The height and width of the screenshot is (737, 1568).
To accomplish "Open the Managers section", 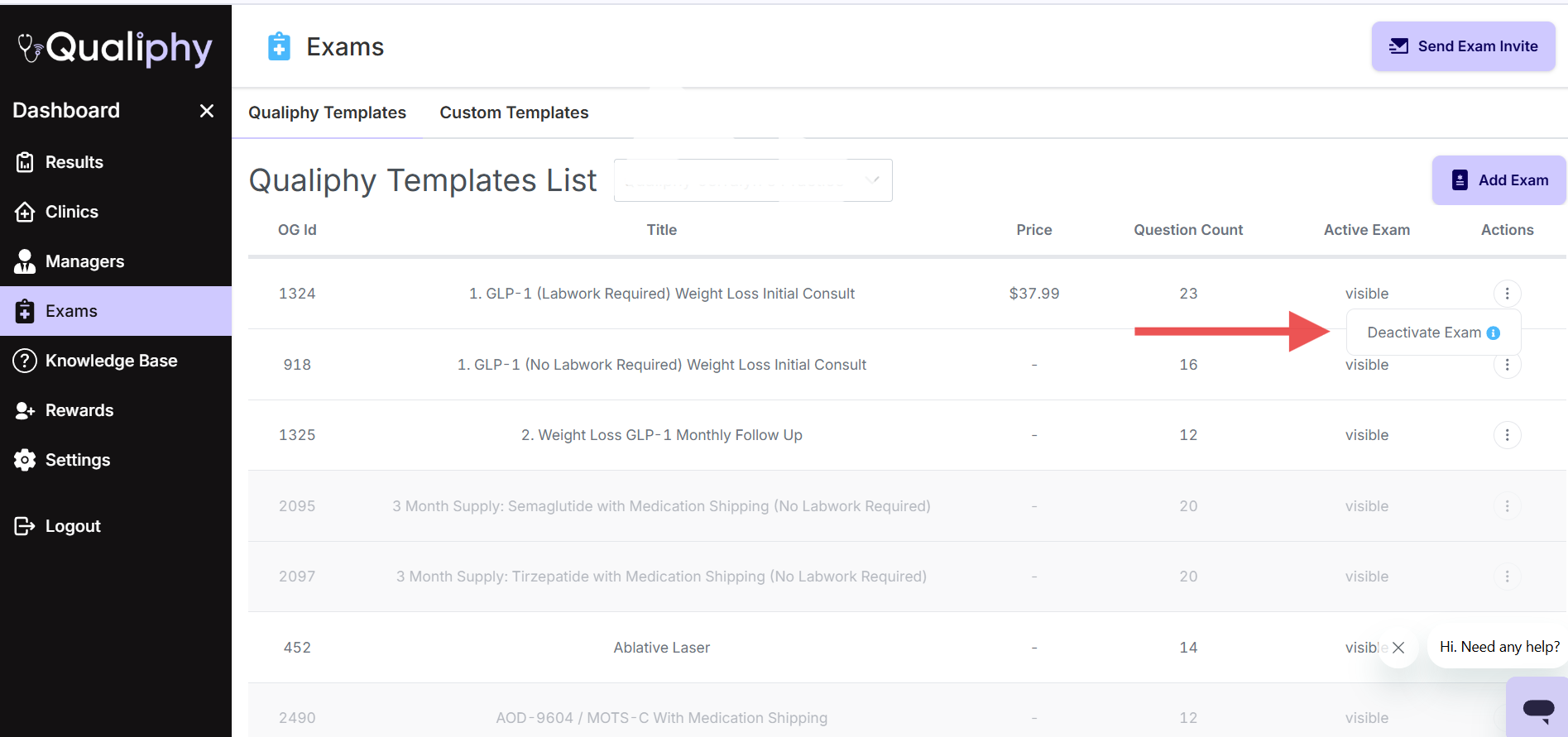I will click(x=116, y=261).
